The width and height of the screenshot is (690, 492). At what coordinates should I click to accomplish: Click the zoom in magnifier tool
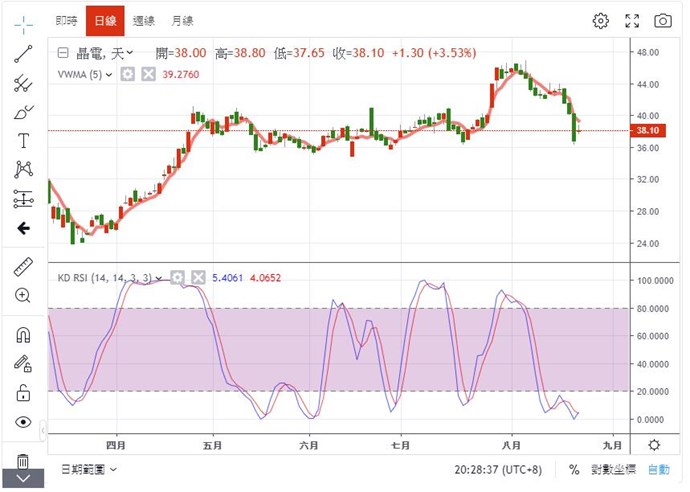pyautogui.click(x=24, y=295)
